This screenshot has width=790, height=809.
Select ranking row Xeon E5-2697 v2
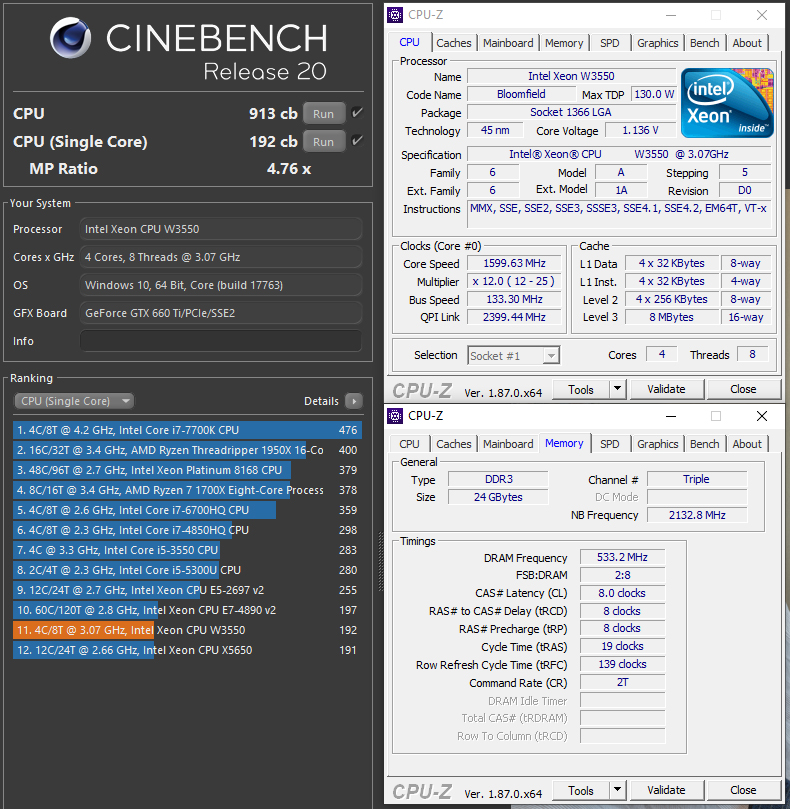point(187,590)
